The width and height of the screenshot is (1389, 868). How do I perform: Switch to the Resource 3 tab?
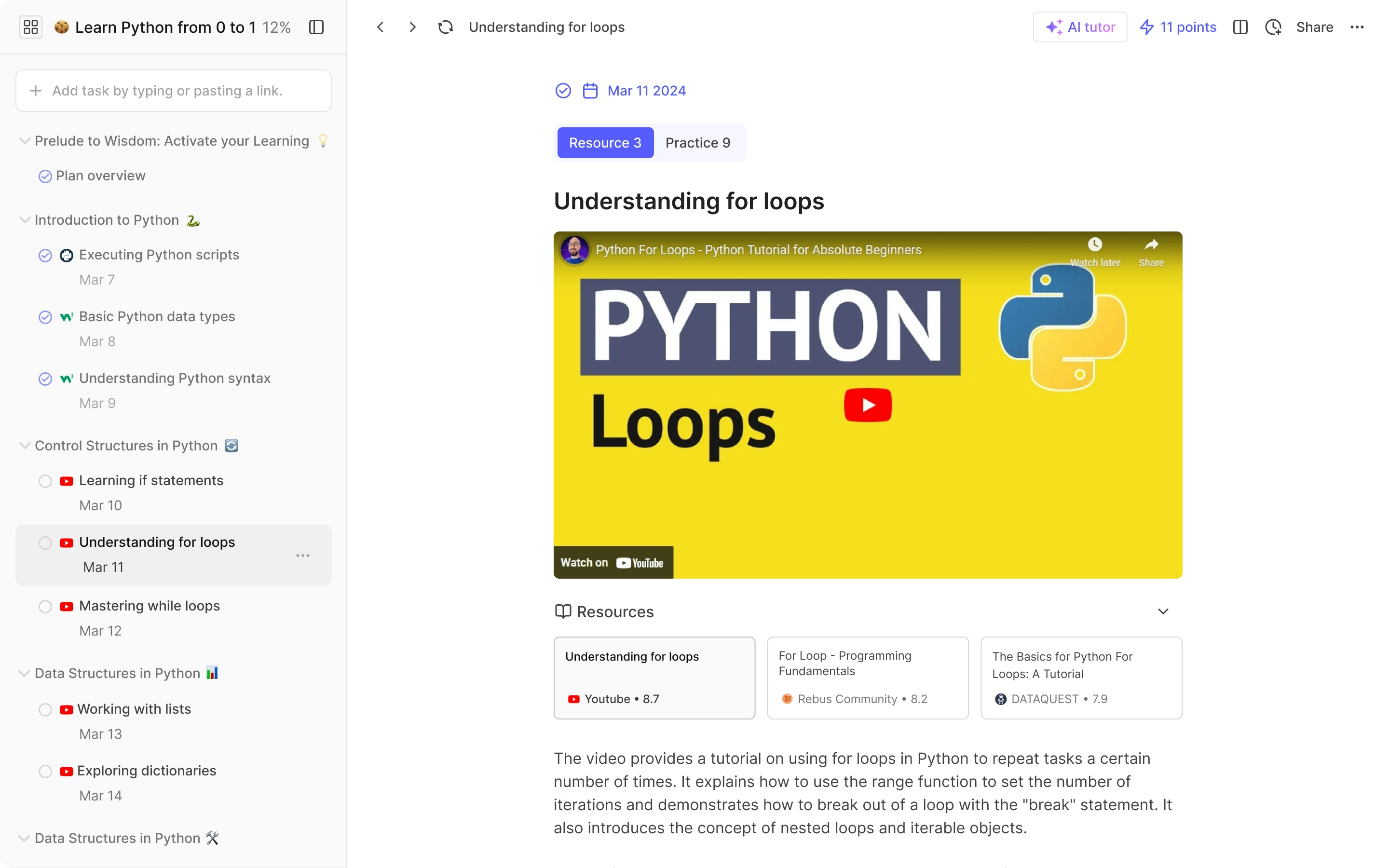[x=605, y=142]
